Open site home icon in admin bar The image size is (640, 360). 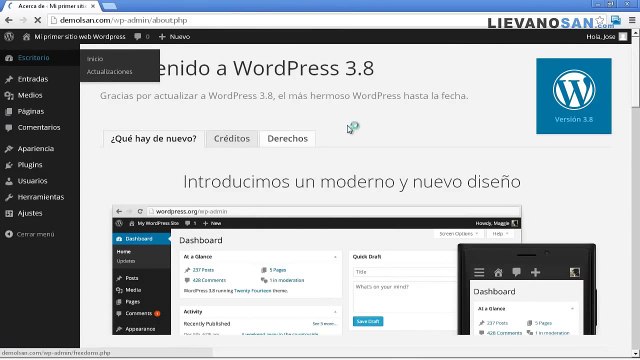pos(27,37)
